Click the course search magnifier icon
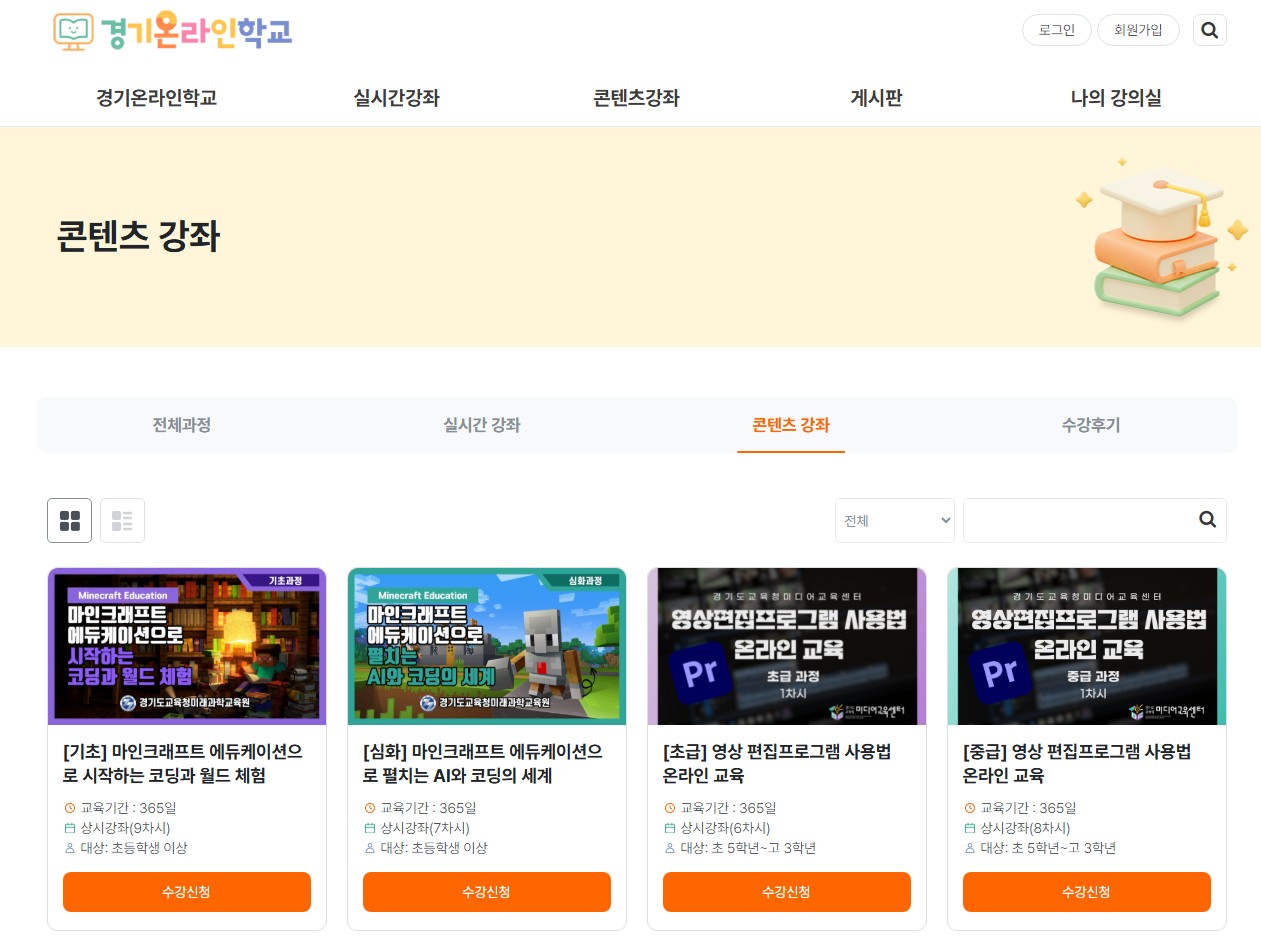Screen dimensions: 1261x937 click(1207, 520)
